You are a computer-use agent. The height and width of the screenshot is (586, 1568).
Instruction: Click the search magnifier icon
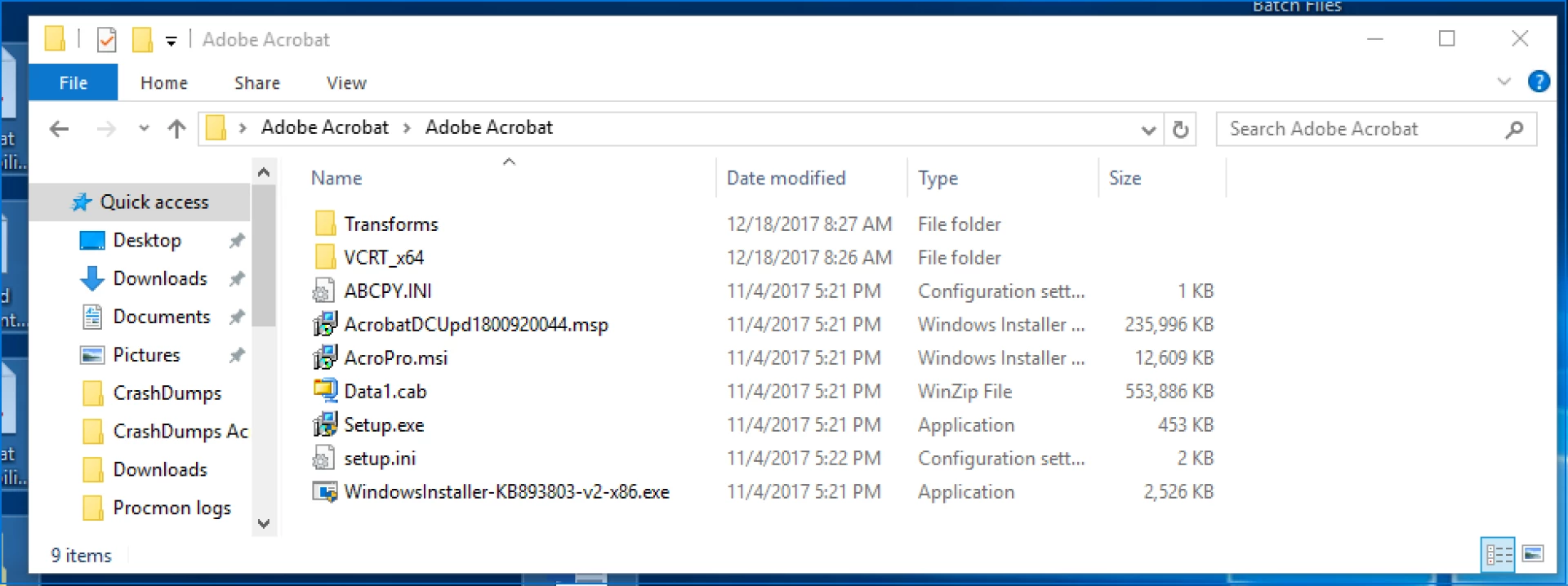[x=1514, y=129]
